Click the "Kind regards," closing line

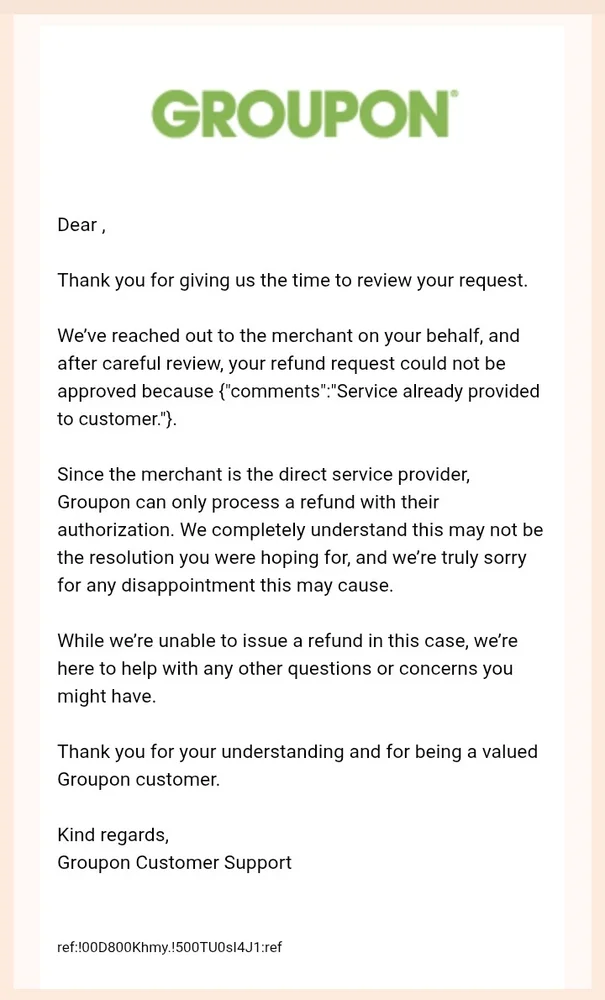pos(113,835)
